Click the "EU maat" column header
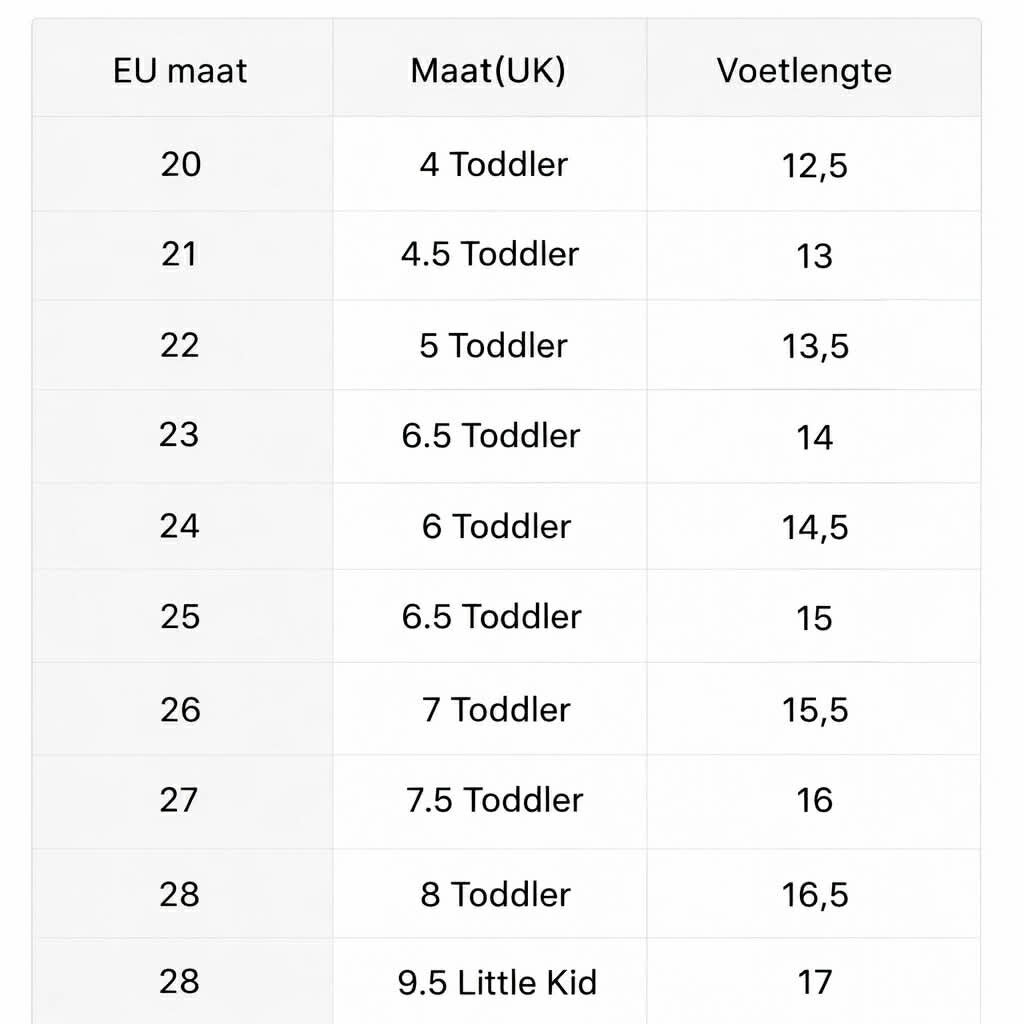Viewport: 1024px width, 1024px height. pos(180,71)
